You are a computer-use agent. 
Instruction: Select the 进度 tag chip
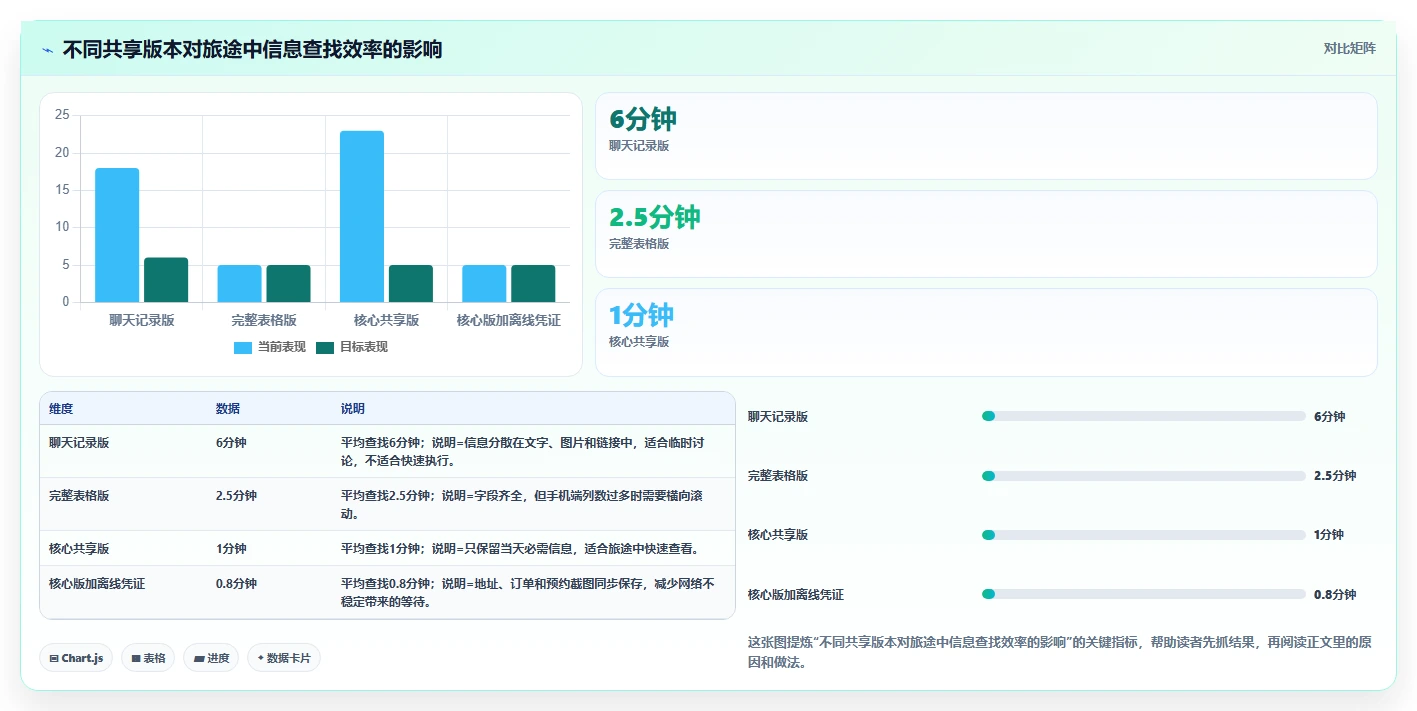(211, 658)
